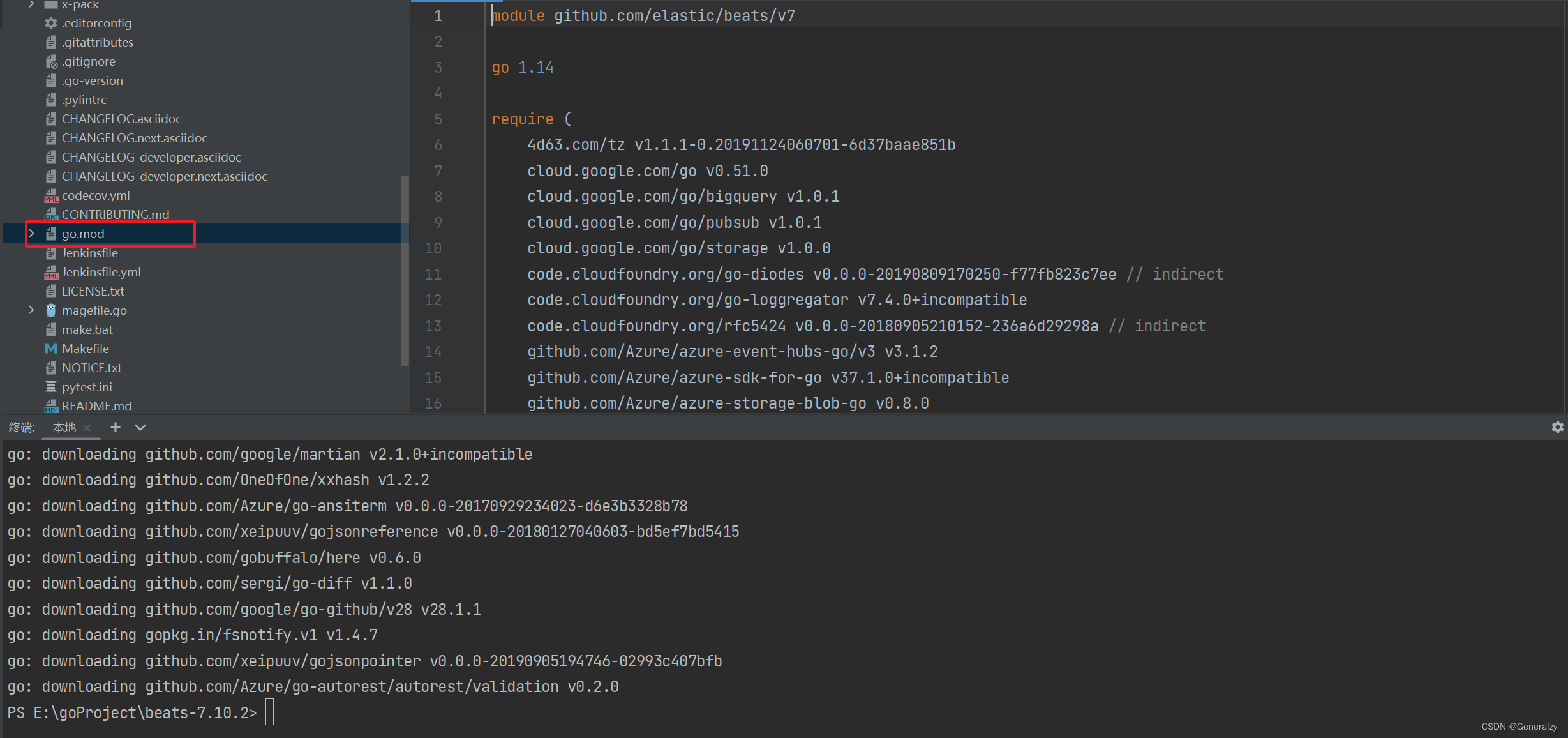This screenshot has width=1568, height=738.
Task: Select NOTICE.txt file
Action: click(x=92, y=368)
